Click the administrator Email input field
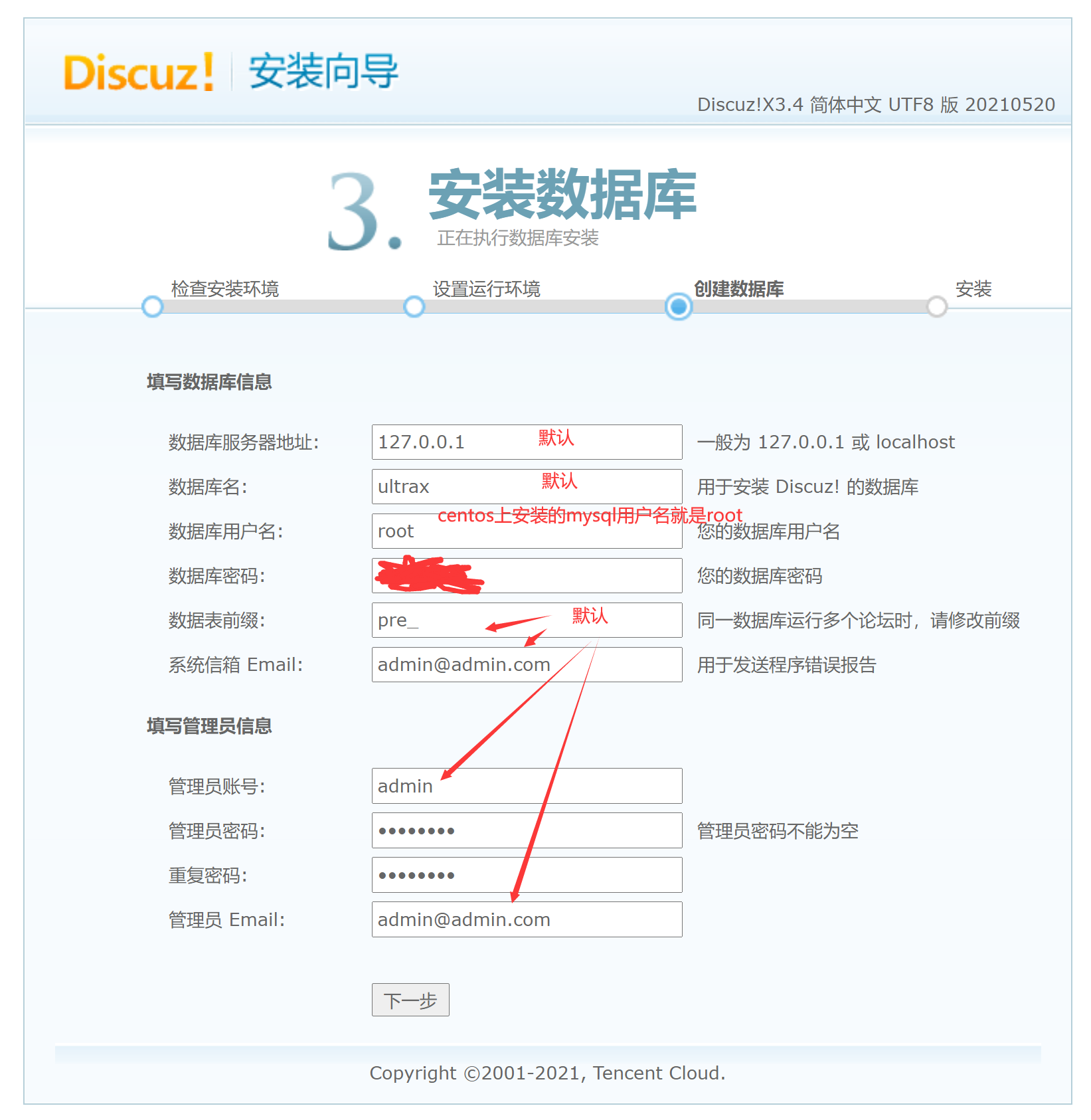The width and height of the screenshot is (1091, 1120). (527, 919)
